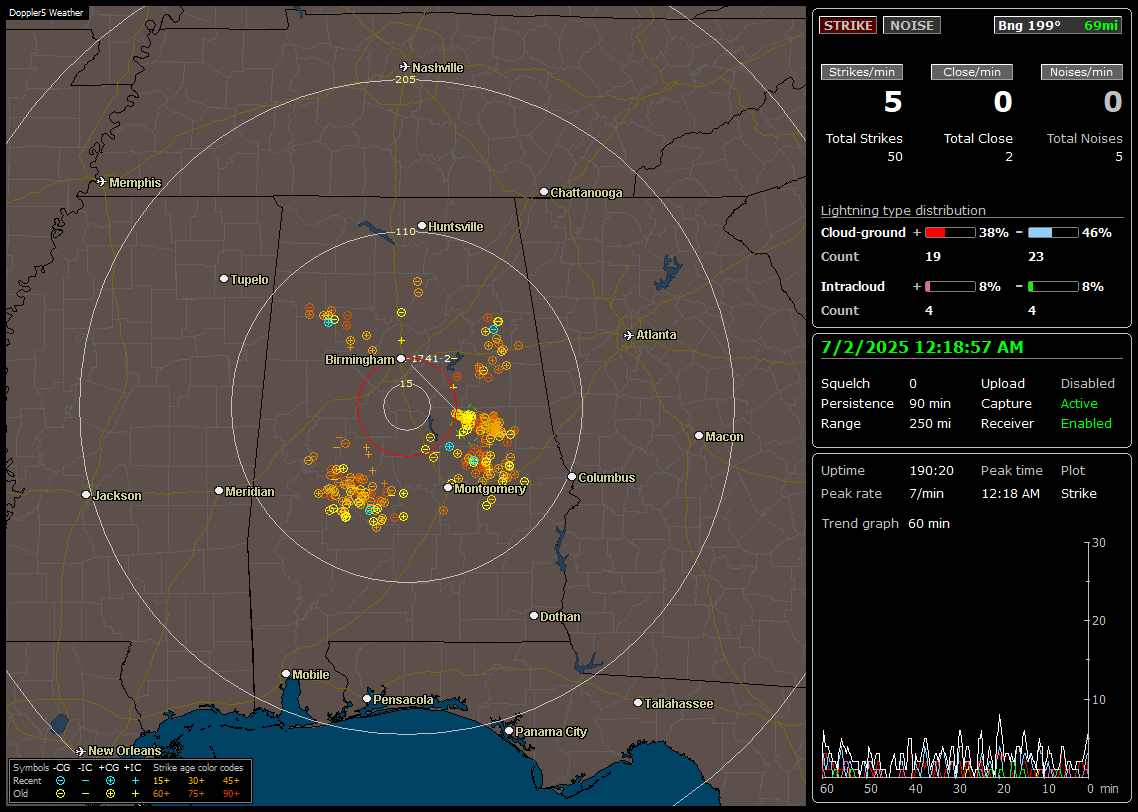Click the Uptime value 190:20
Screen dimensions: 1138x812
(x=931, y=470)
